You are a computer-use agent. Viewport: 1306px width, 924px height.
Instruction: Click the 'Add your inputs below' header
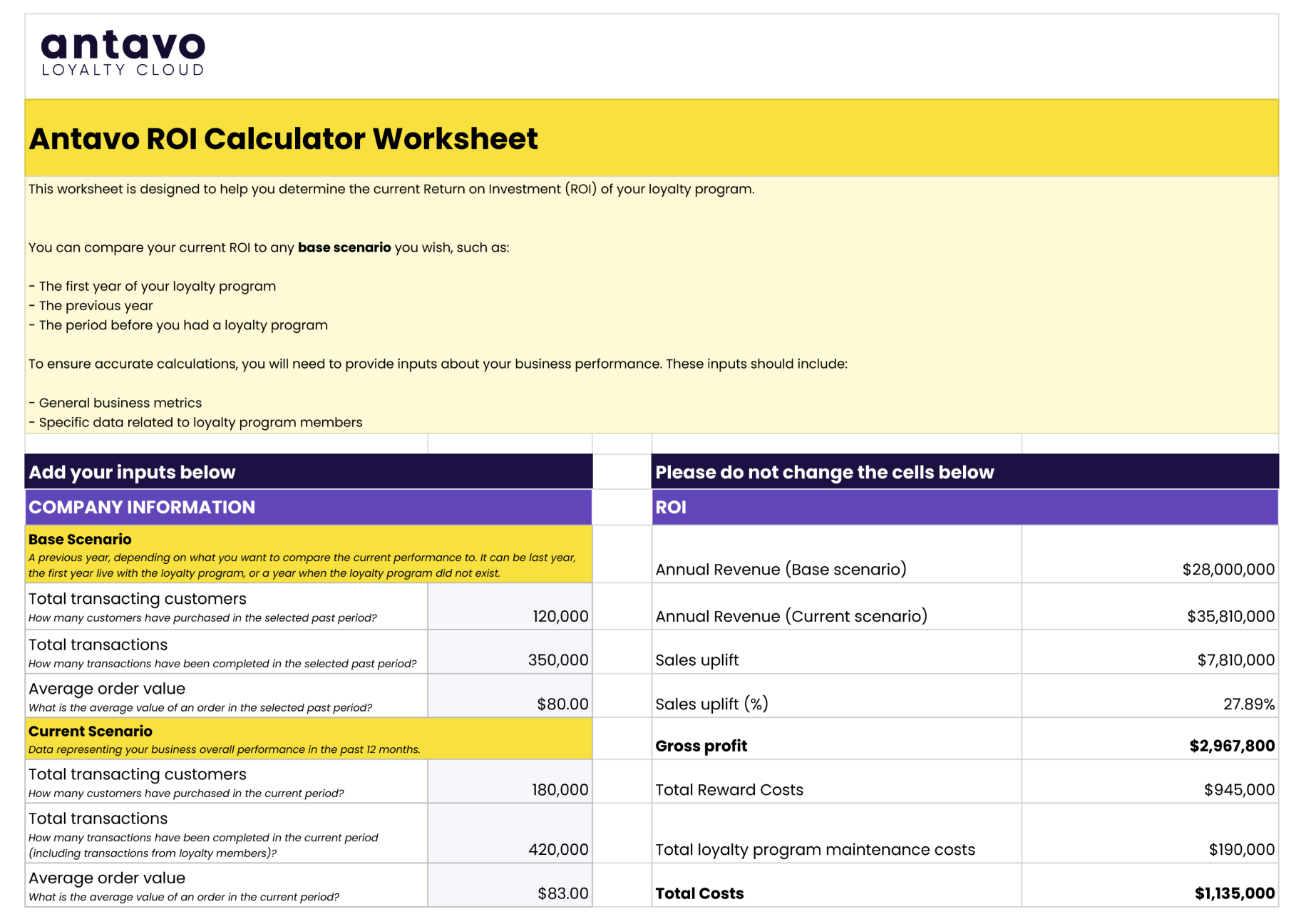309,471
